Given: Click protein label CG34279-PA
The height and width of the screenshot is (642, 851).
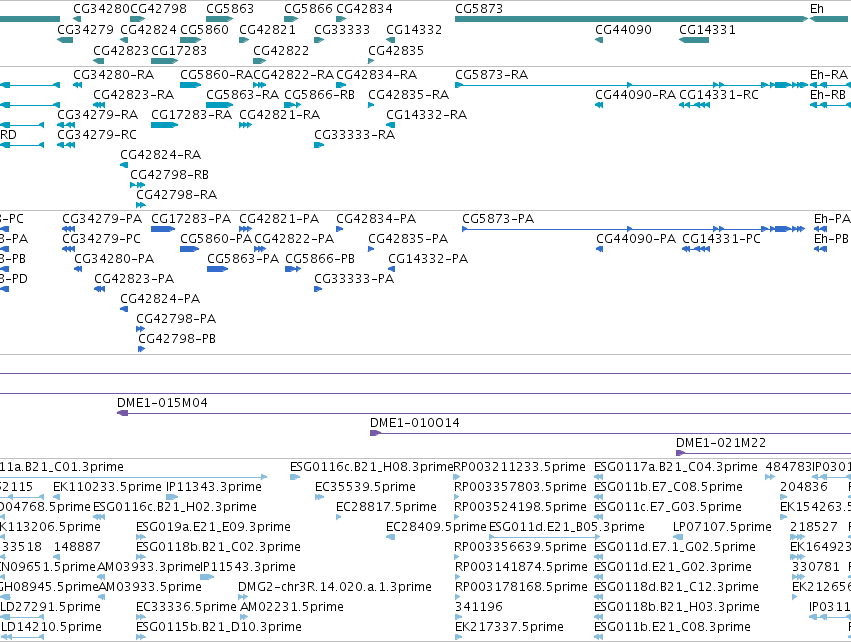Looking at the screenshot, I should click(102, 219).
